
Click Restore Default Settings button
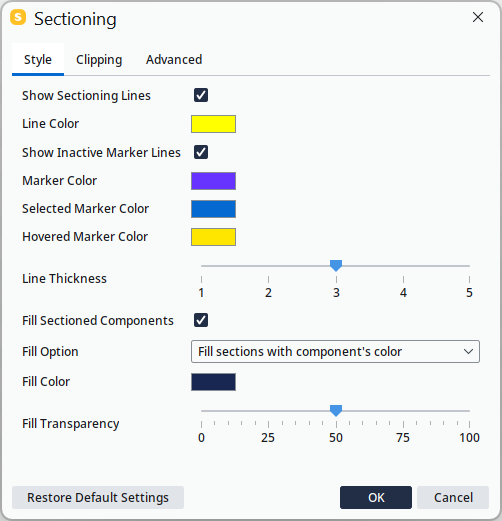(x=98, y=497)
